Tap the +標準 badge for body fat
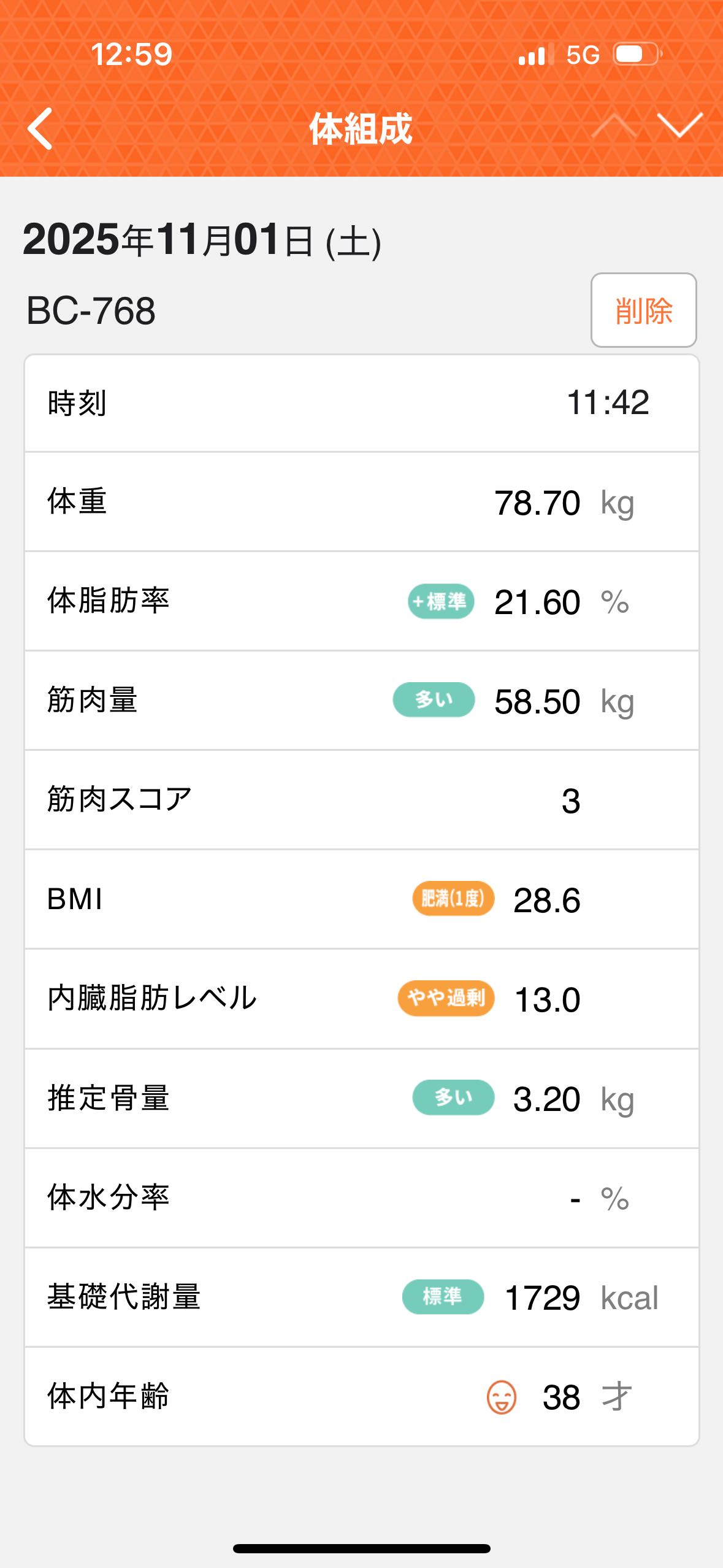The width and height of the screenshot is (723, 1568). click(441, 601)
